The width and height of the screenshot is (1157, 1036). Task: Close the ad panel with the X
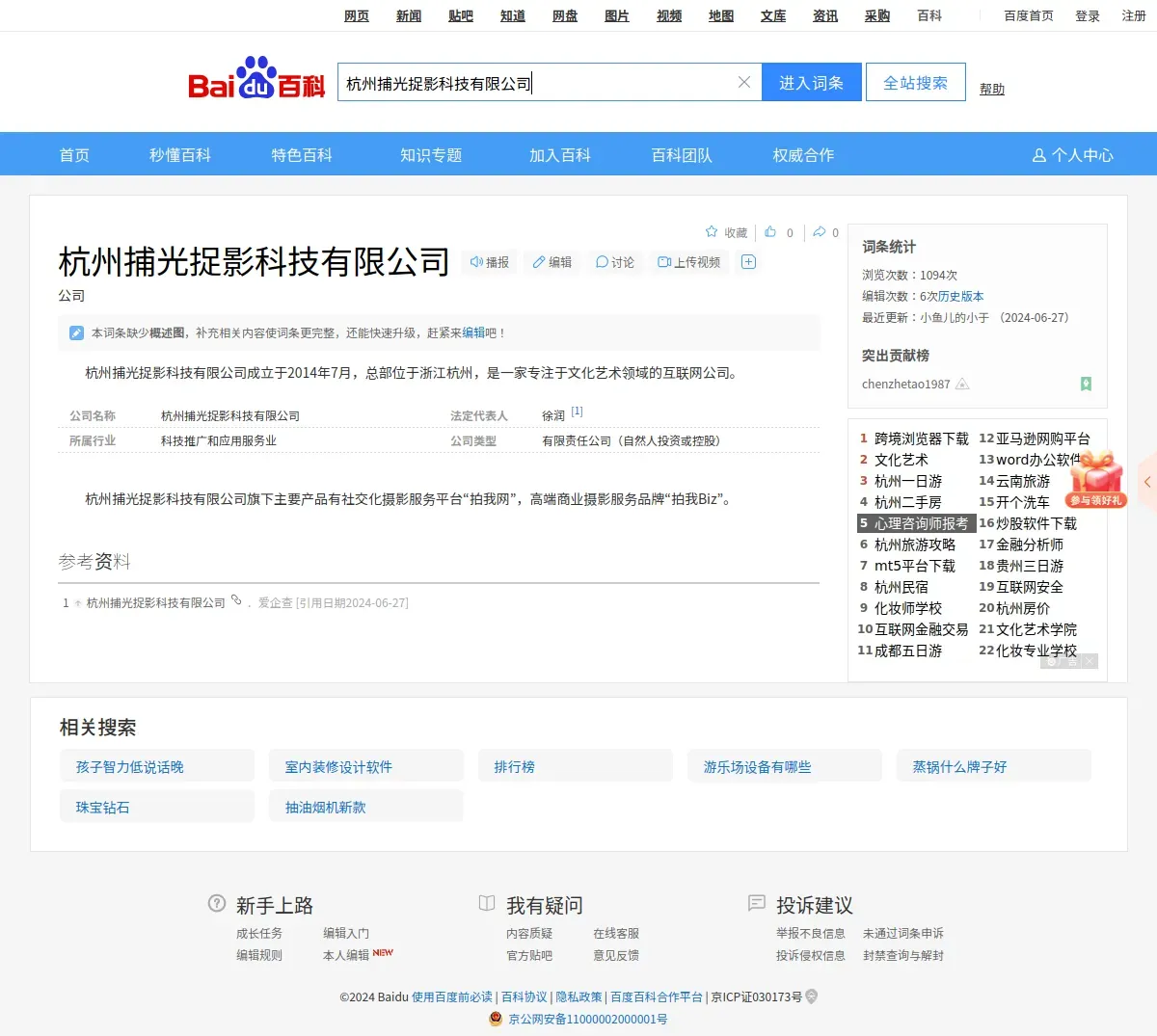[x=1090, y=661]
